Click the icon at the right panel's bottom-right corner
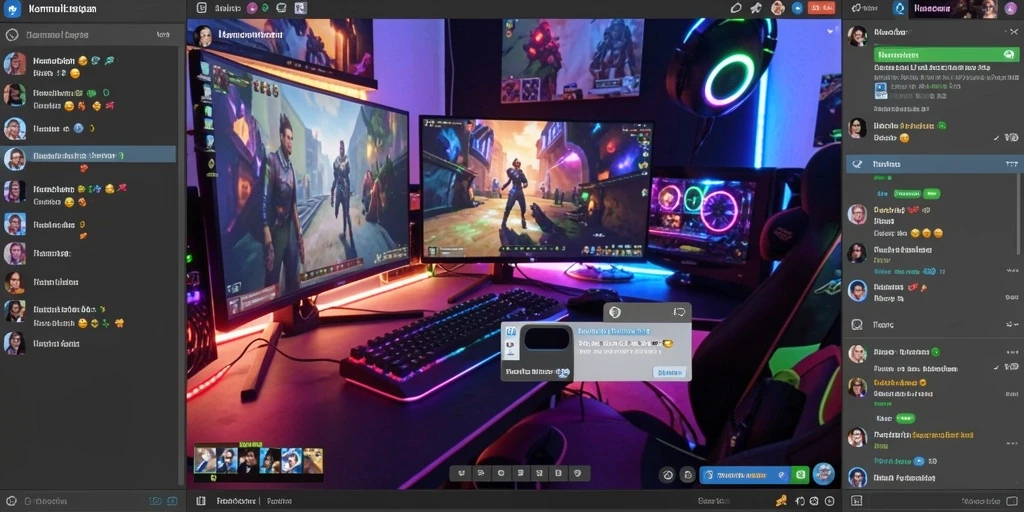The width and height of the screenshot is (1024, 512). click(x=1011, y=501)
